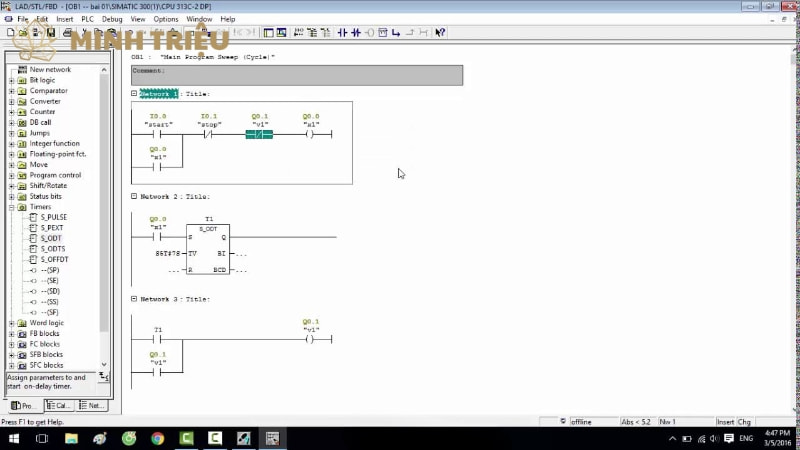800x450 pixels.
Task: Collapse Network 3 using its minus box
Action: tap(134, 299)
